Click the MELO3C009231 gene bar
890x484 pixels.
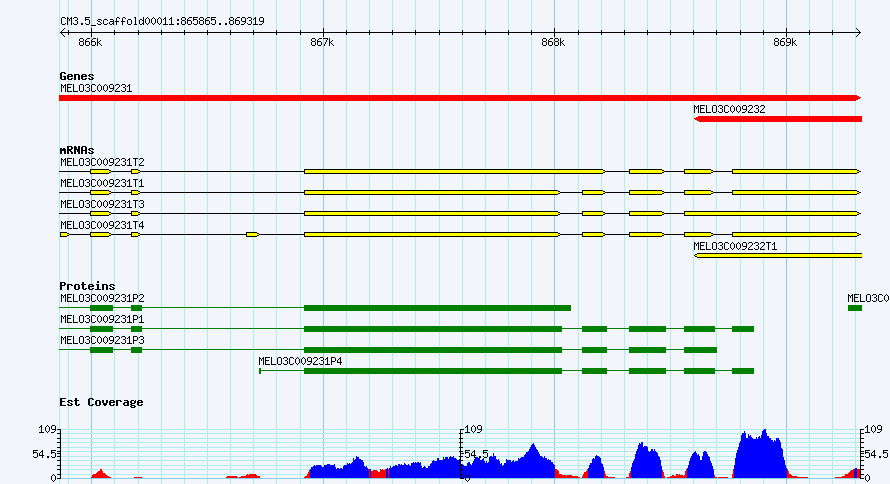pos(460,98)
